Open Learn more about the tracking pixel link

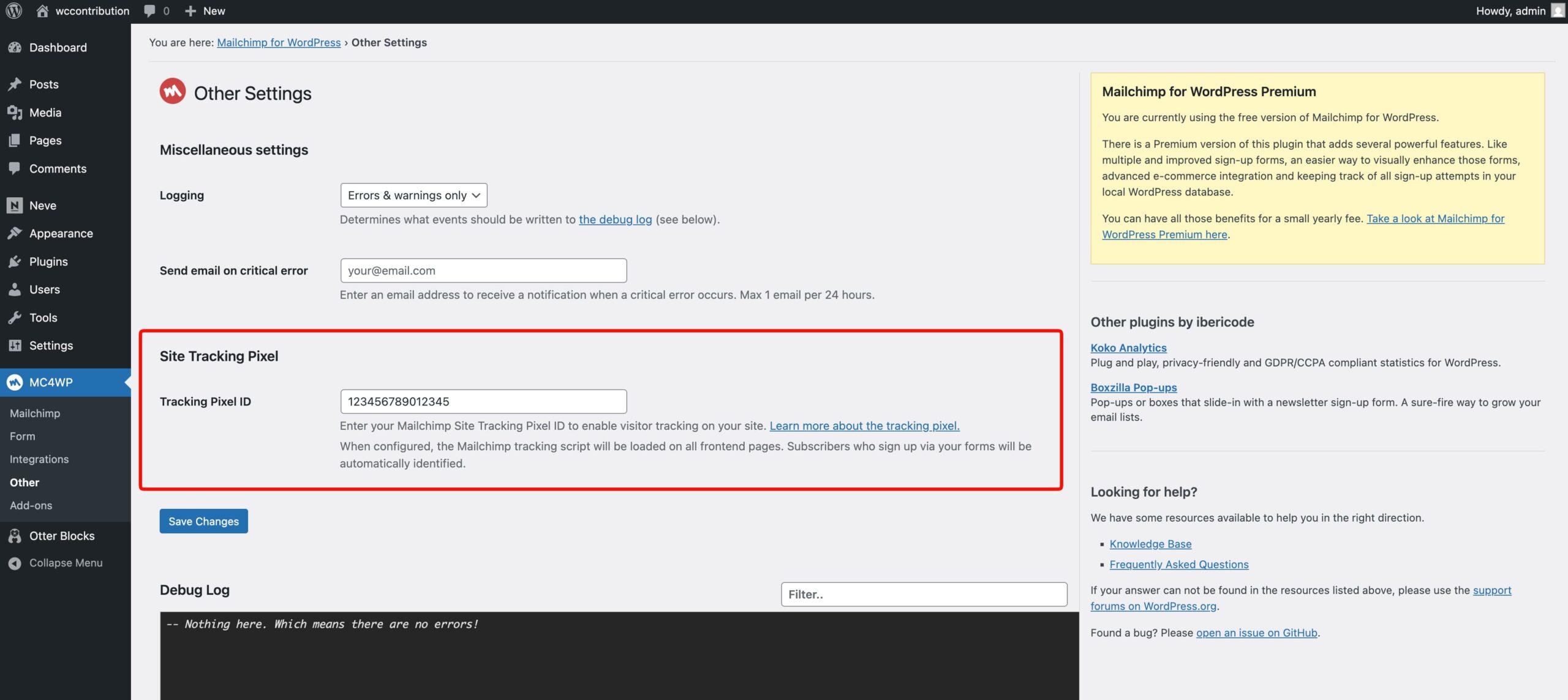click(x=865, y=426)
